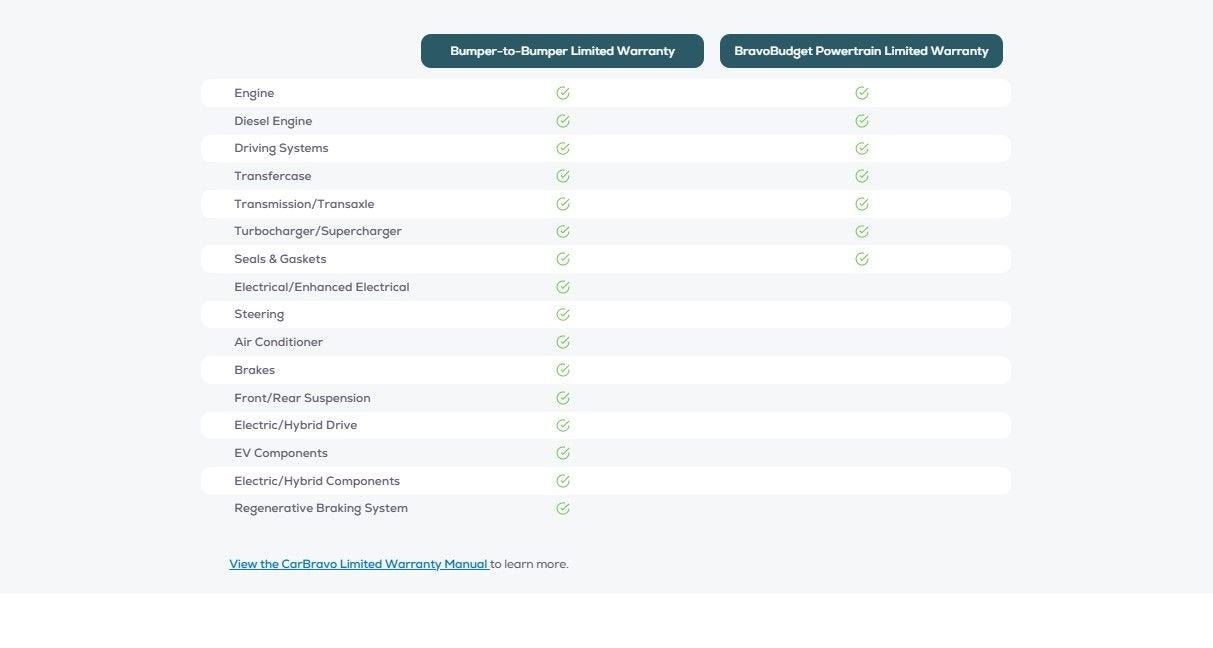
Task: Click checkmark icon in Electrical/Enhanced Electrical row
Action: 563,287
